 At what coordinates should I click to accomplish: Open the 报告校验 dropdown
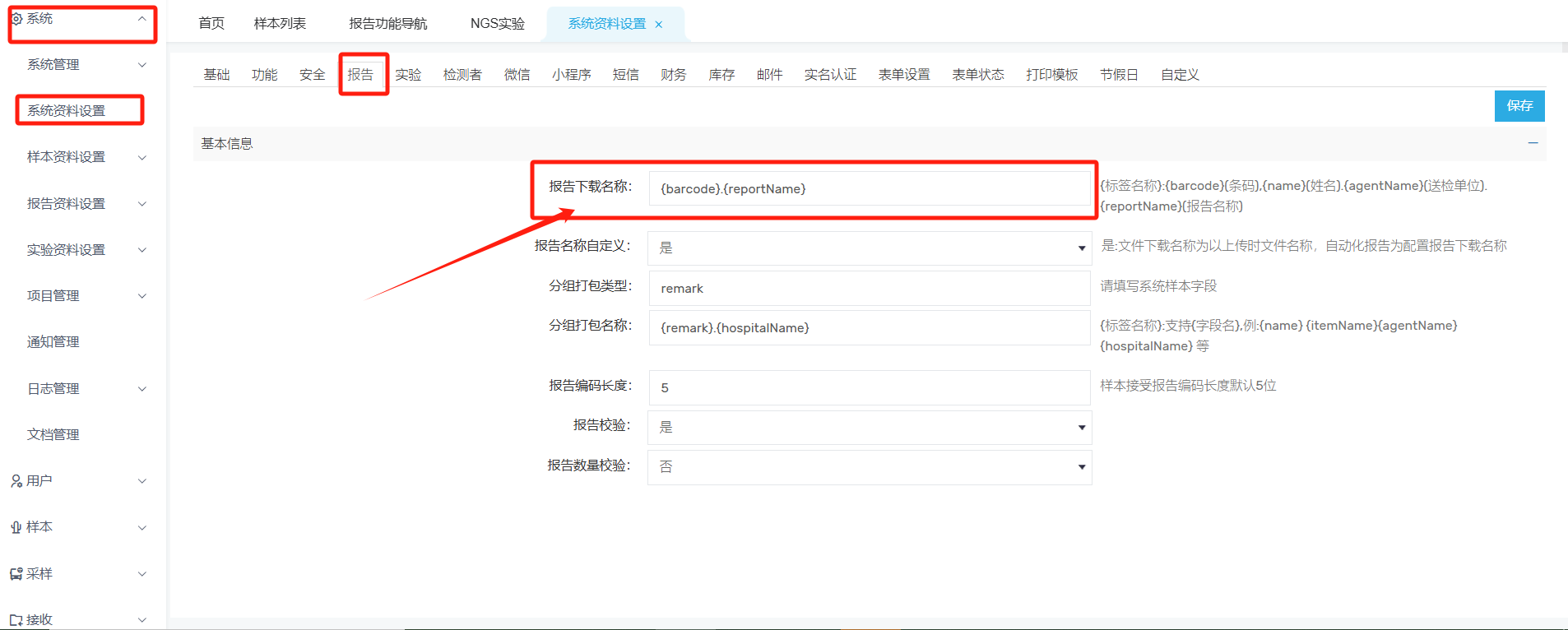870,428
